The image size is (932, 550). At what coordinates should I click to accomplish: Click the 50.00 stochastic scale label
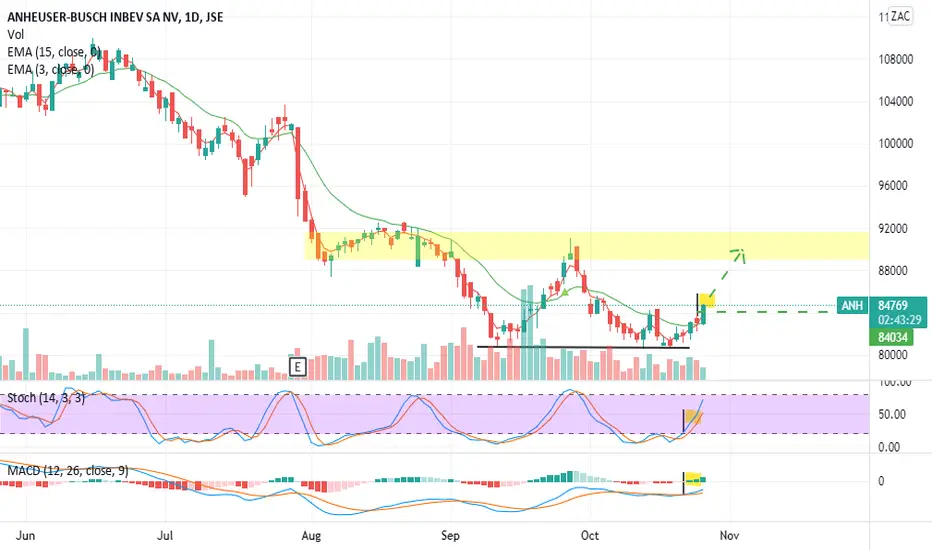tap(892, 414)
